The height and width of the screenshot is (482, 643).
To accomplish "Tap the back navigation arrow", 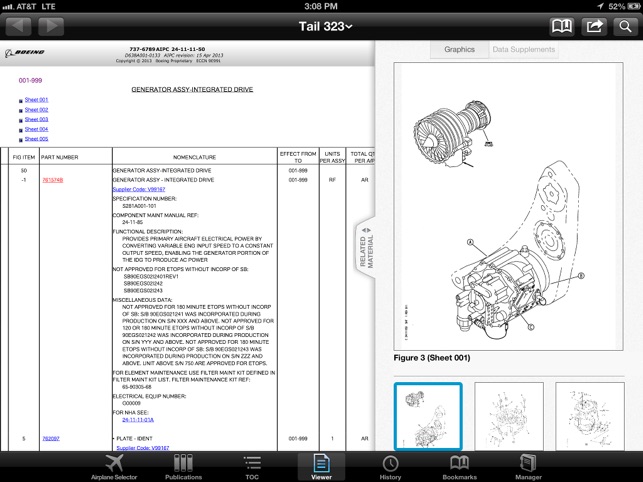I will point(18,27).
